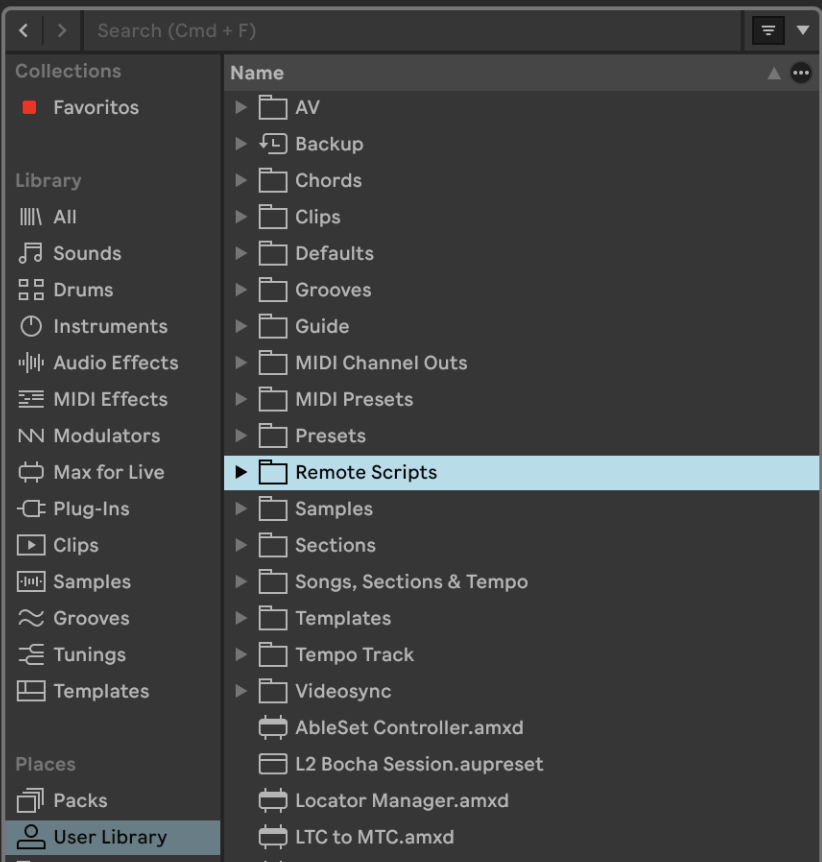The image size is (822, 862).
Task: Expand the MIDI Channel Outs folder
Action: (241, 363)
